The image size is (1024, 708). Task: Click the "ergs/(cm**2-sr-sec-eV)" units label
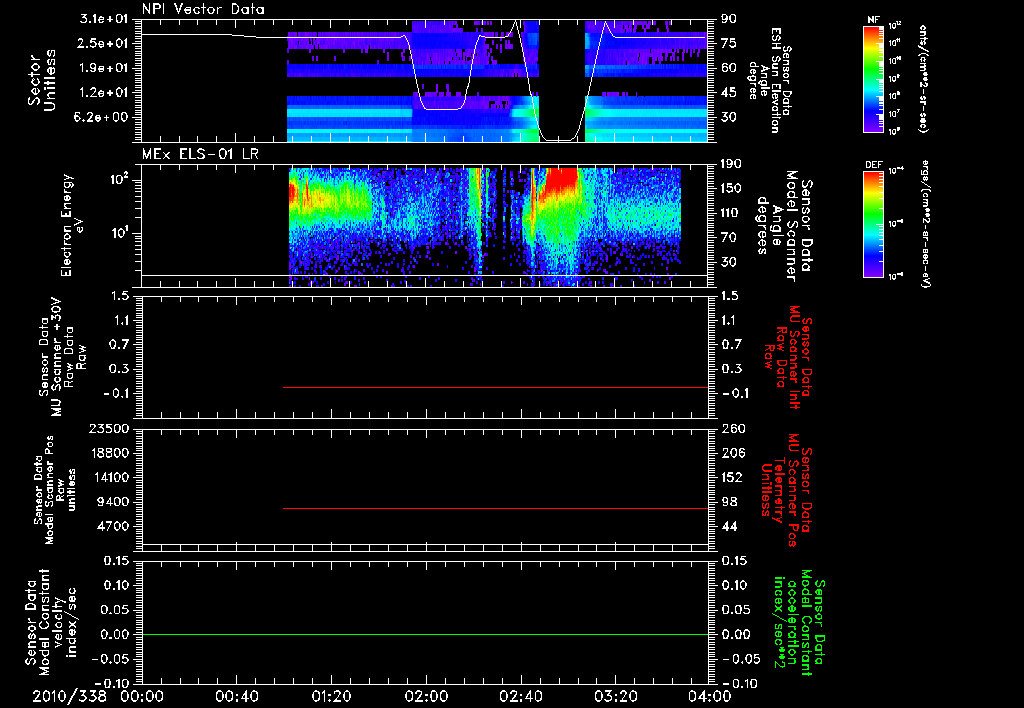pos(925,223)
